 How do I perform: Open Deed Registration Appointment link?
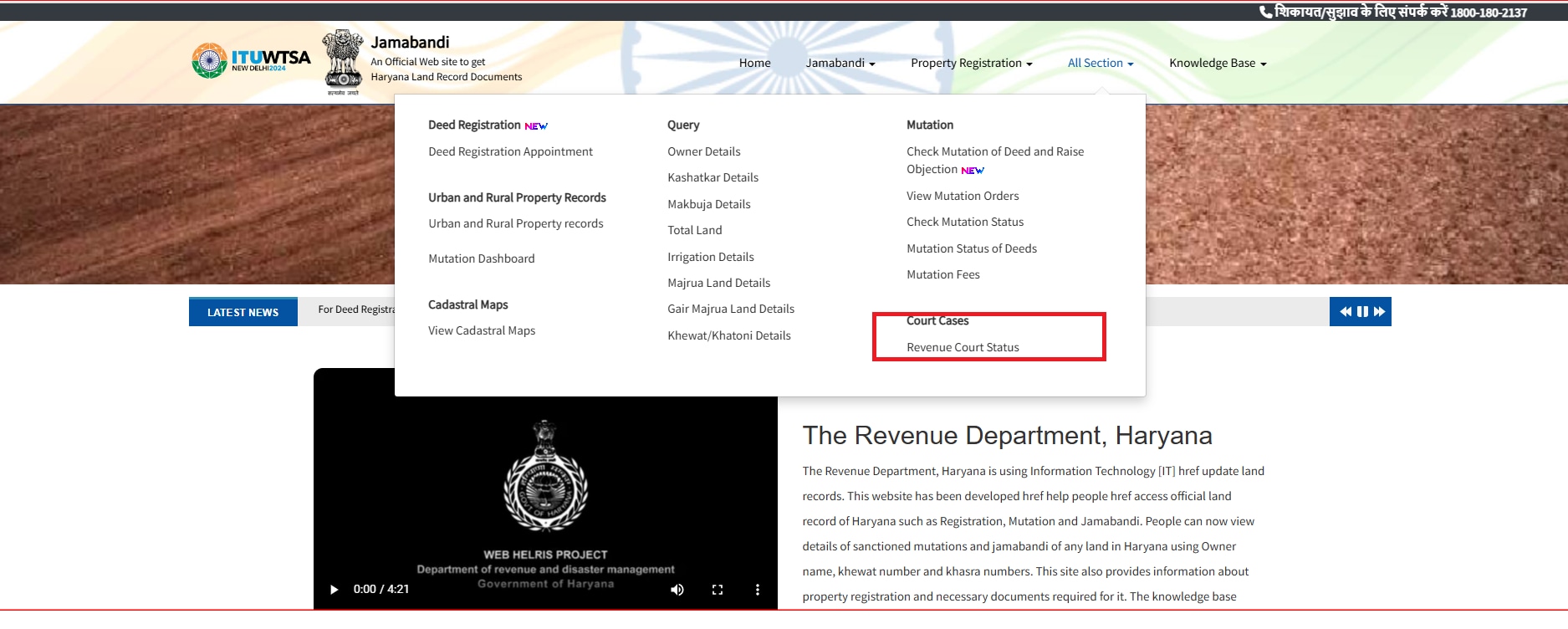coord(510,151)
